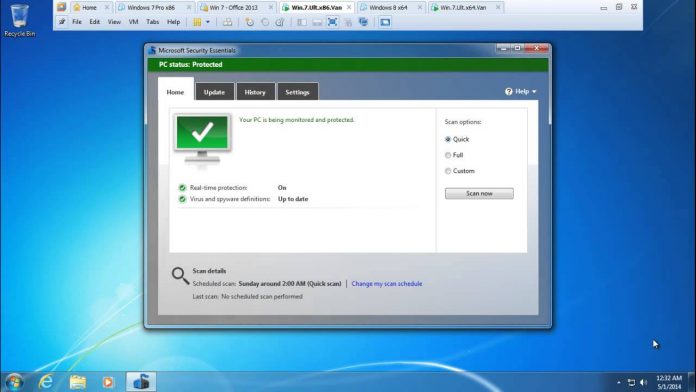Click the Security Essentials title bar icon

[152, 50]
